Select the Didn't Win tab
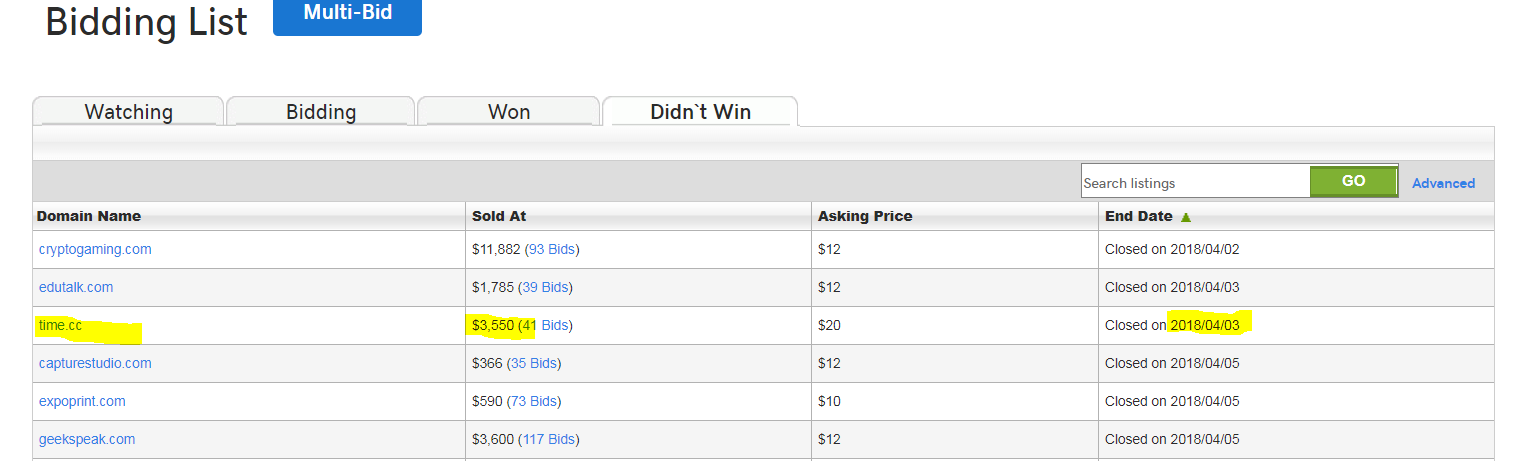This screenshot has height=461, width=1516. coord(700,111)
